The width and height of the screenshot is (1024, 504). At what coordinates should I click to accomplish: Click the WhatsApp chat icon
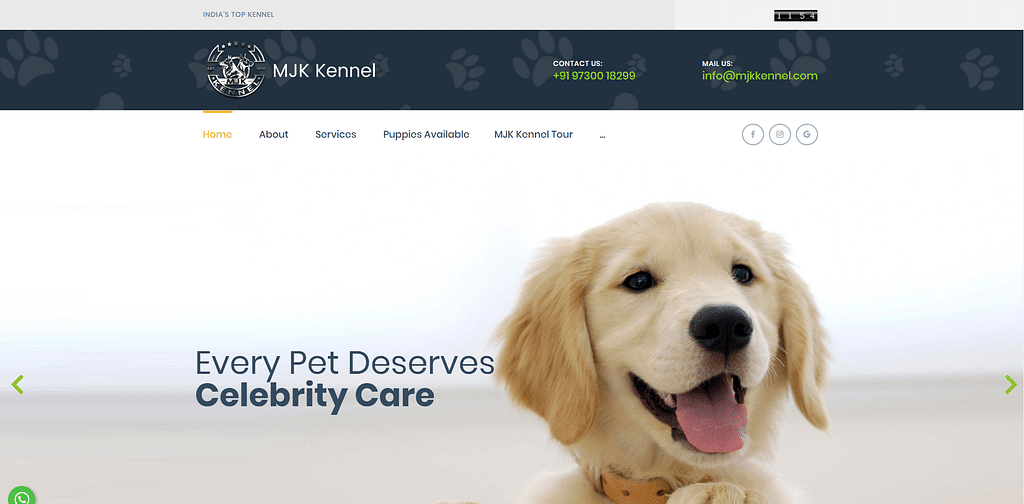[22, 496]
